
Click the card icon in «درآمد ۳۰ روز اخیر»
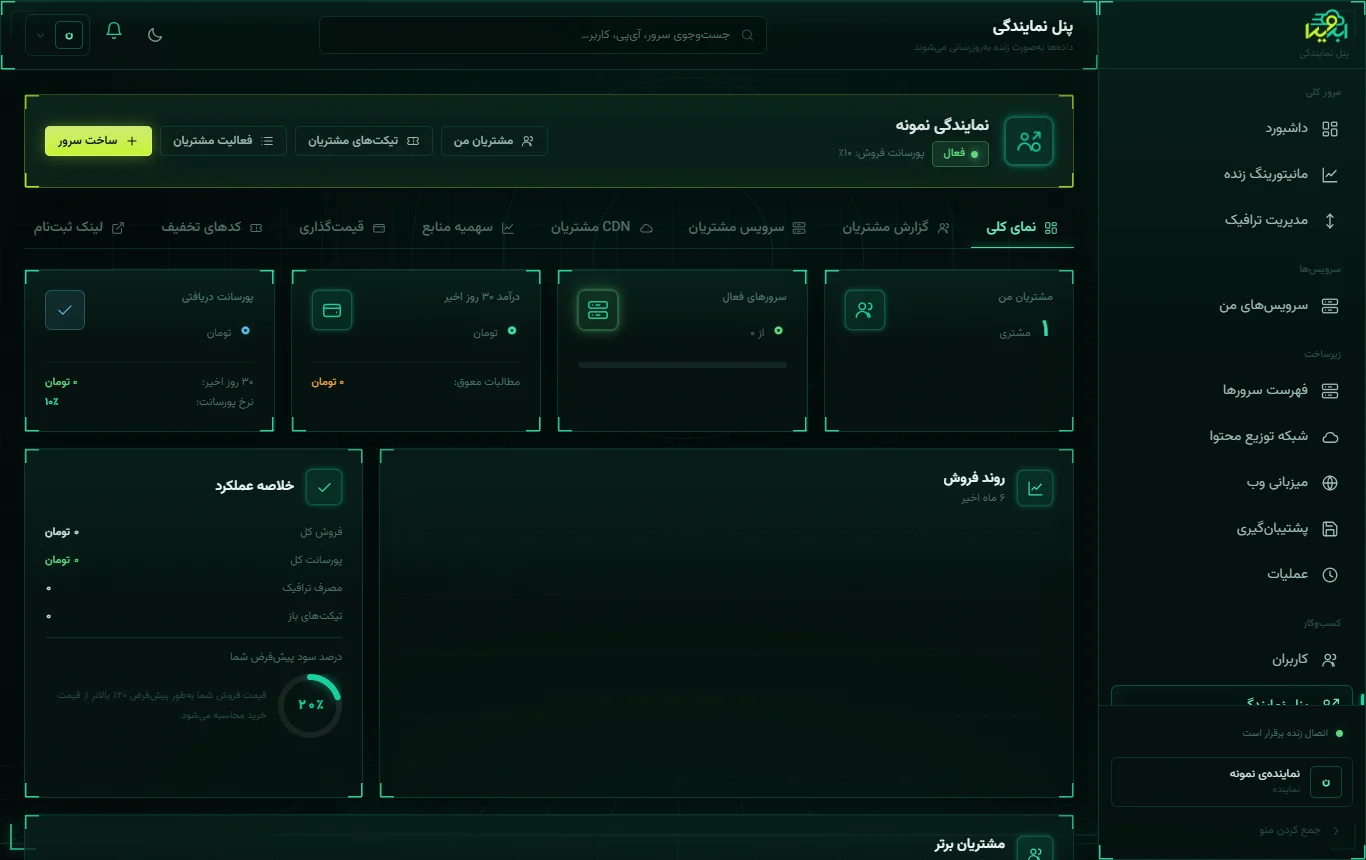pos(332,310)
